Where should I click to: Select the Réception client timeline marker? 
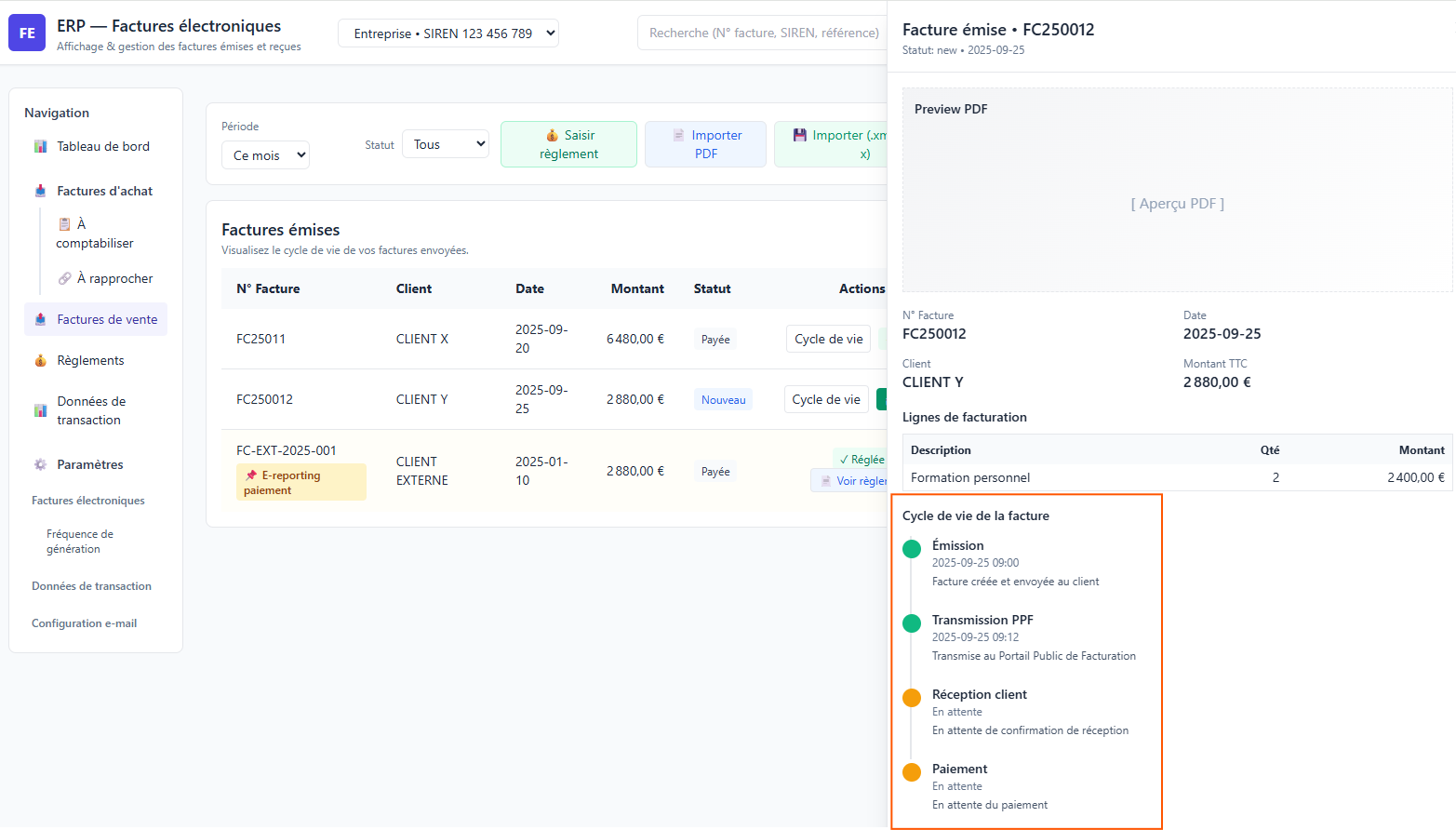coord(912,698)
